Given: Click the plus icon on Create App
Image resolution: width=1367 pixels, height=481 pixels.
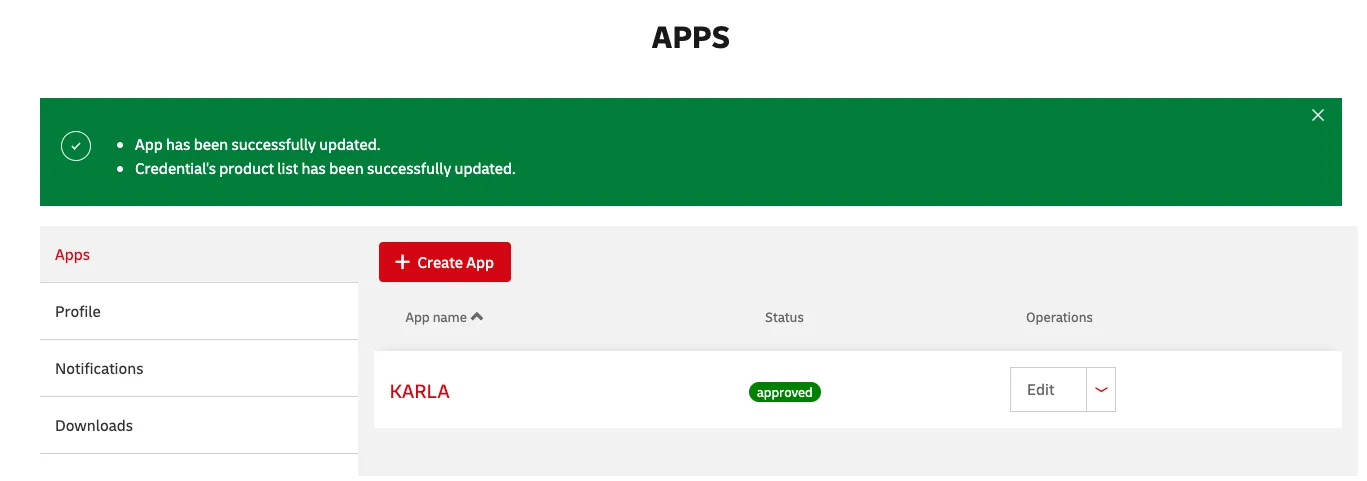Looking at the screenshot, I should 402,262.
